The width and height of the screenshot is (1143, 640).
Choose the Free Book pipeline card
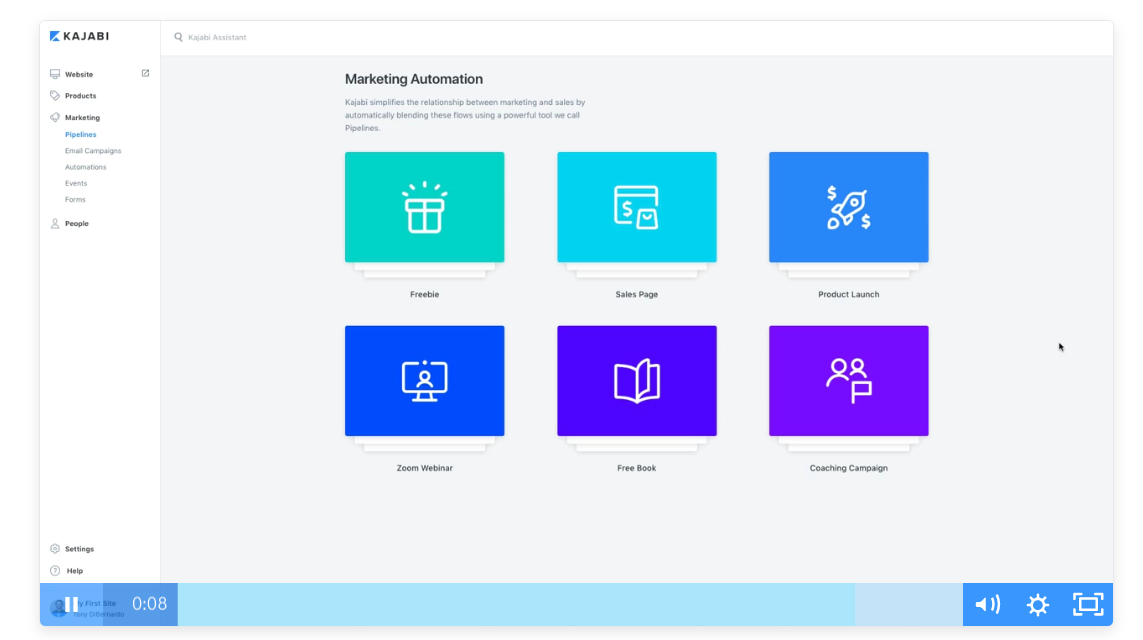[x=636, y=381]
